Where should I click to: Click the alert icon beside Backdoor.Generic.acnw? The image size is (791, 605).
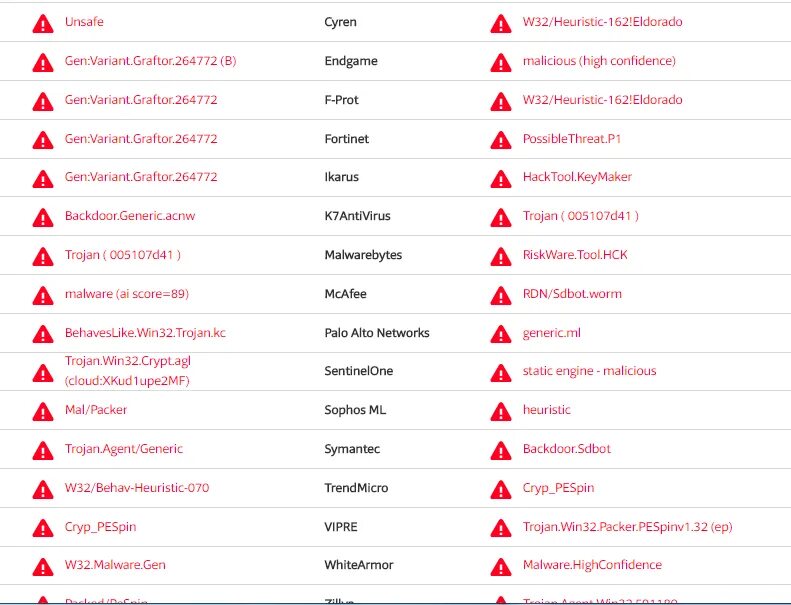coord(43,217)
